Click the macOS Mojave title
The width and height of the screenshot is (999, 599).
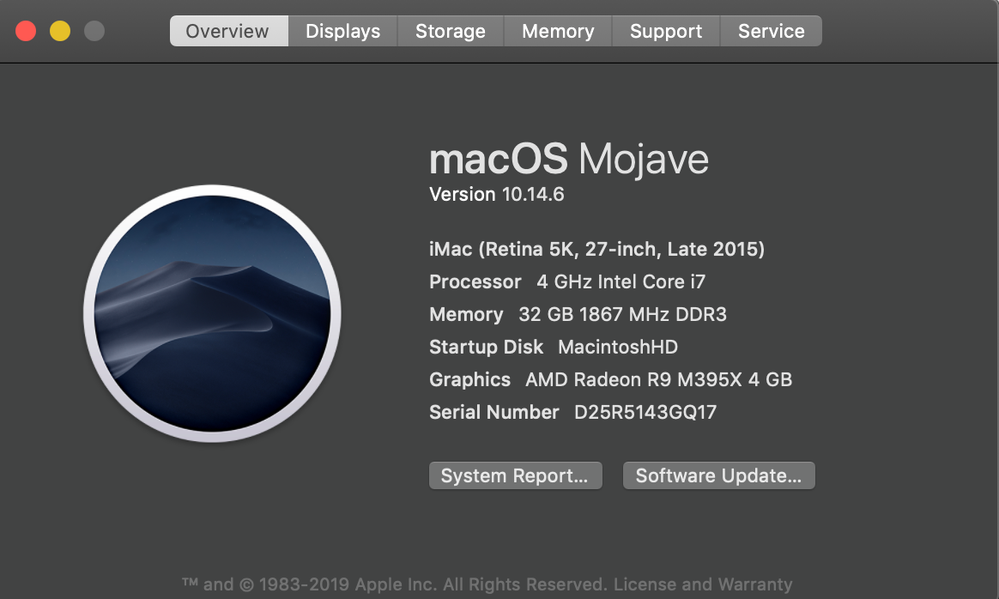pos(568,159)
